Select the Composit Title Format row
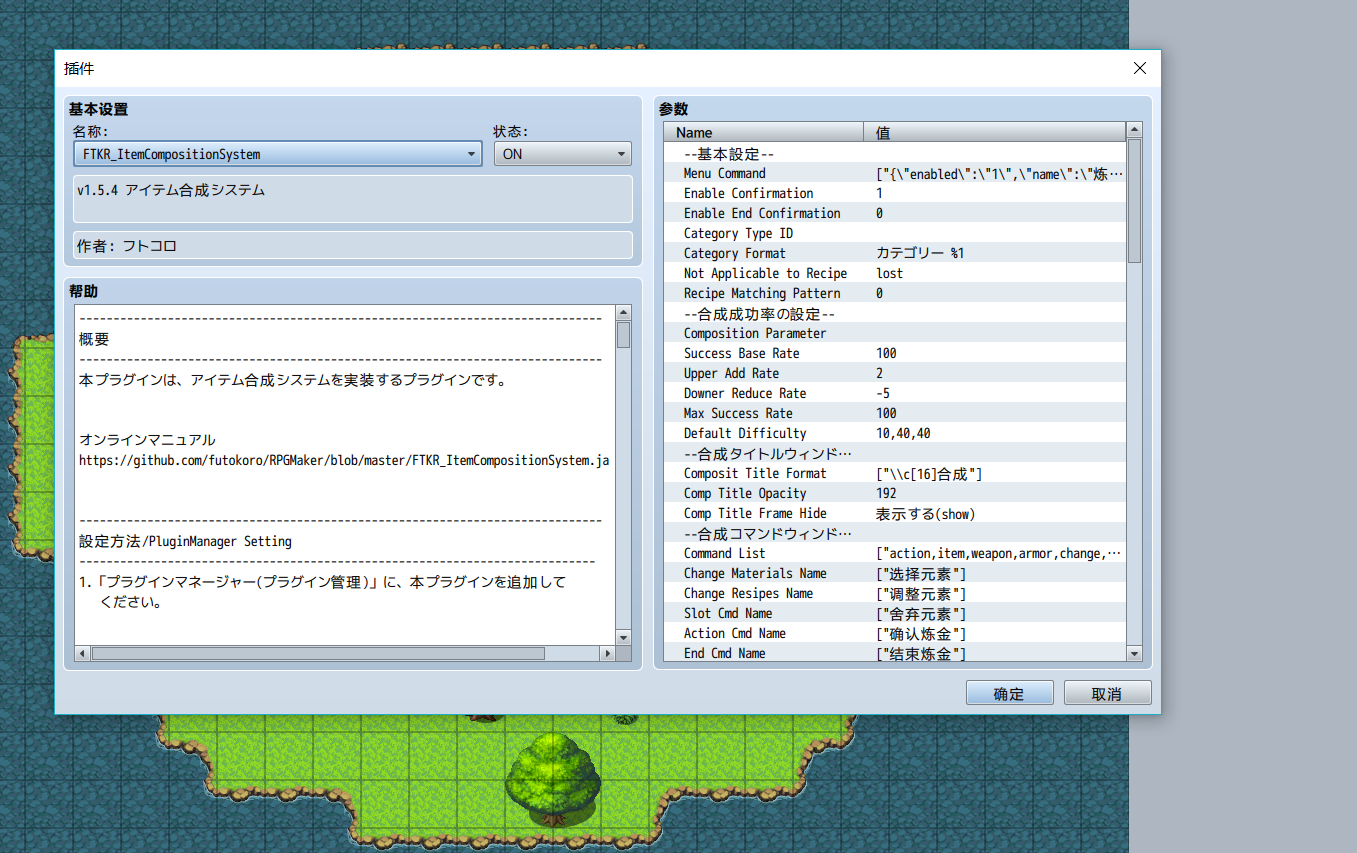This screenshot has width=1357, height=853. point(895,473)
